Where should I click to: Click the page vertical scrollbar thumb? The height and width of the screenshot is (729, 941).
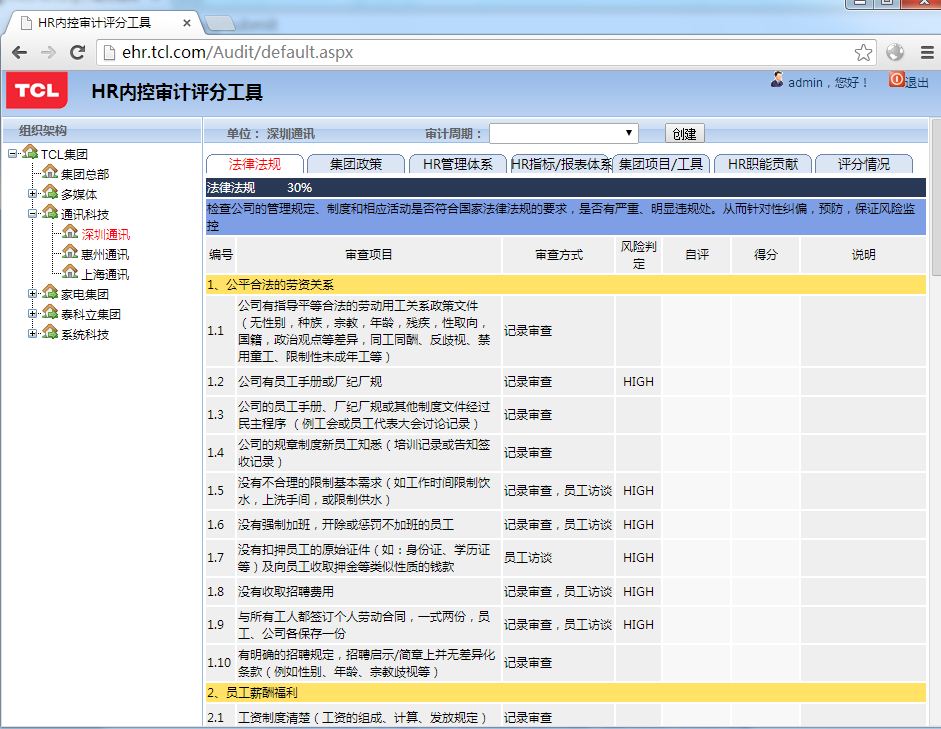[936, 197]
